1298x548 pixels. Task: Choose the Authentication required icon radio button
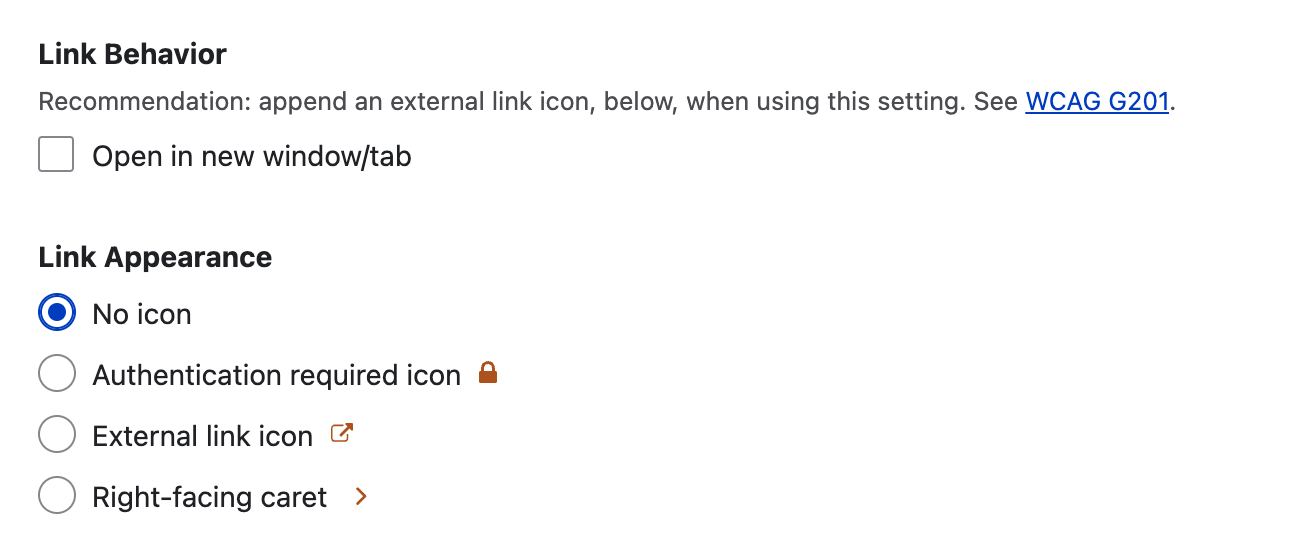pyautogui.click(x=57, y=374)
